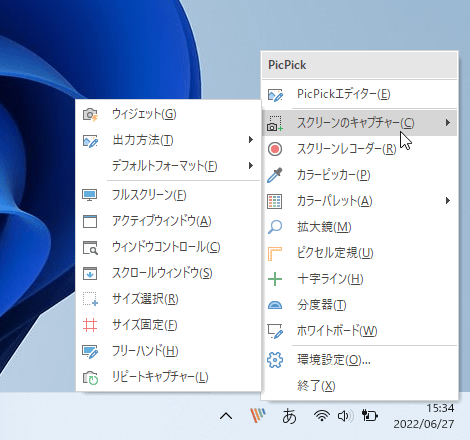Click the Active Window icon
The image size is (470, 440).
point(90,221)
